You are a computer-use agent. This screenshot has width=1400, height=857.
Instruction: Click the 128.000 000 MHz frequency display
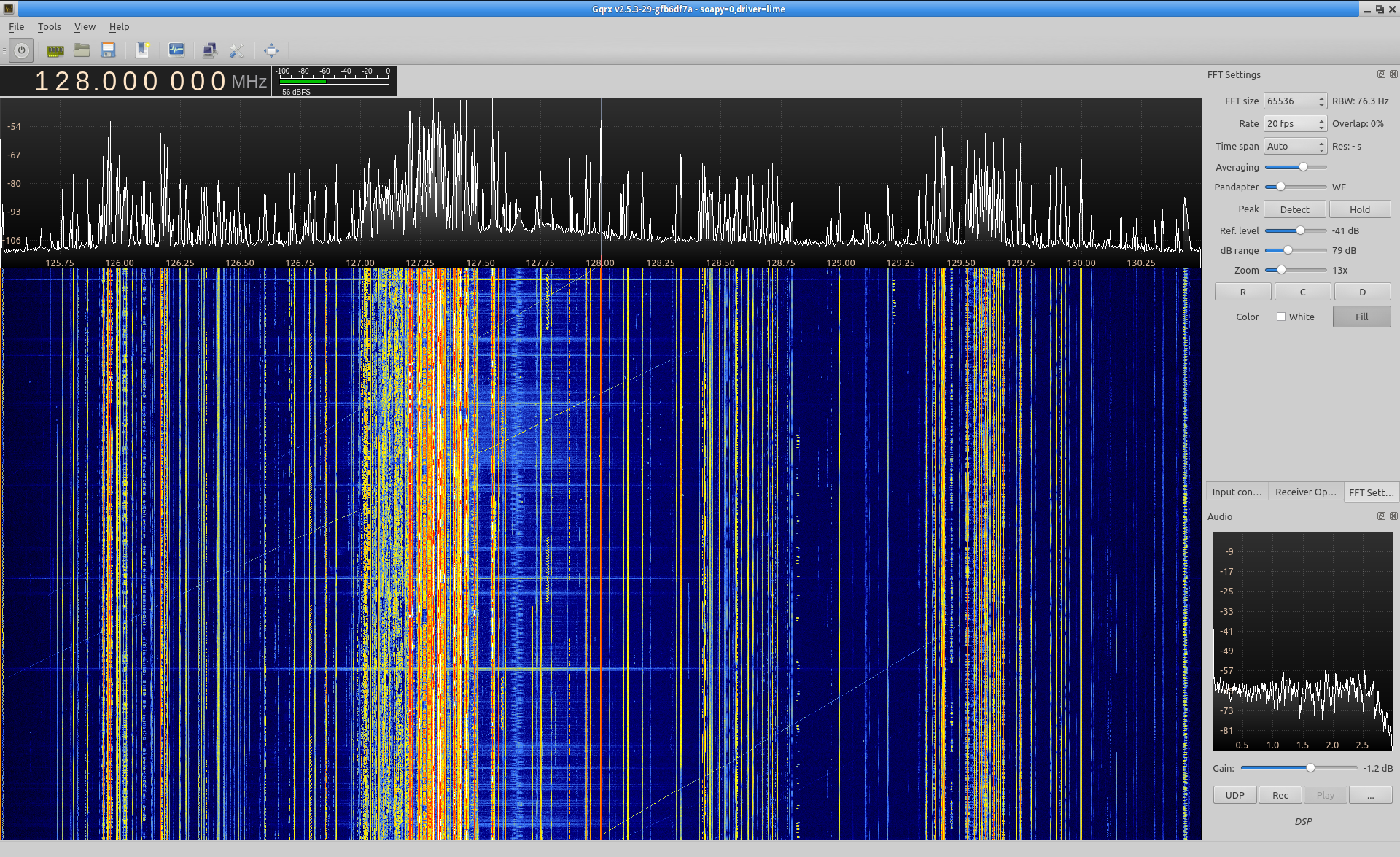point(131,81)
